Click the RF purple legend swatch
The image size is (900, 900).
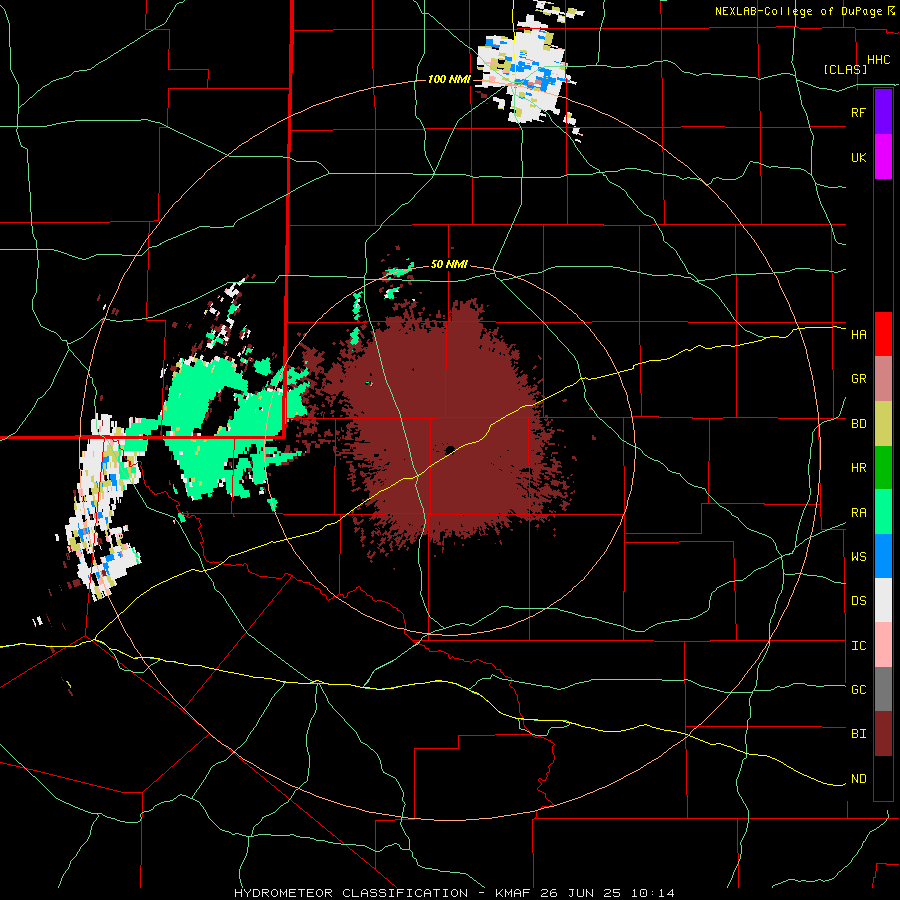(x=883, y=112)
